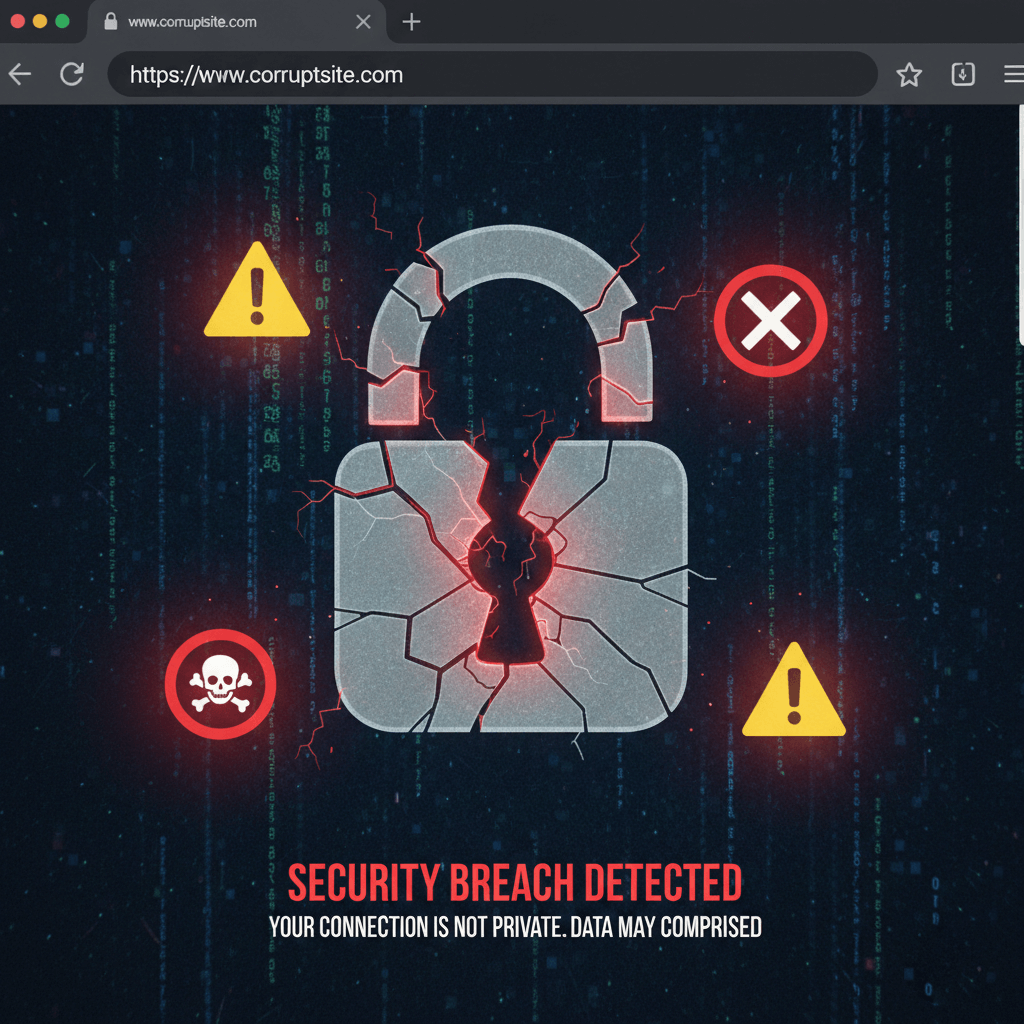
Task: Click the bookmark star icon
Action: pyautogui.click(x=909, y=74)
